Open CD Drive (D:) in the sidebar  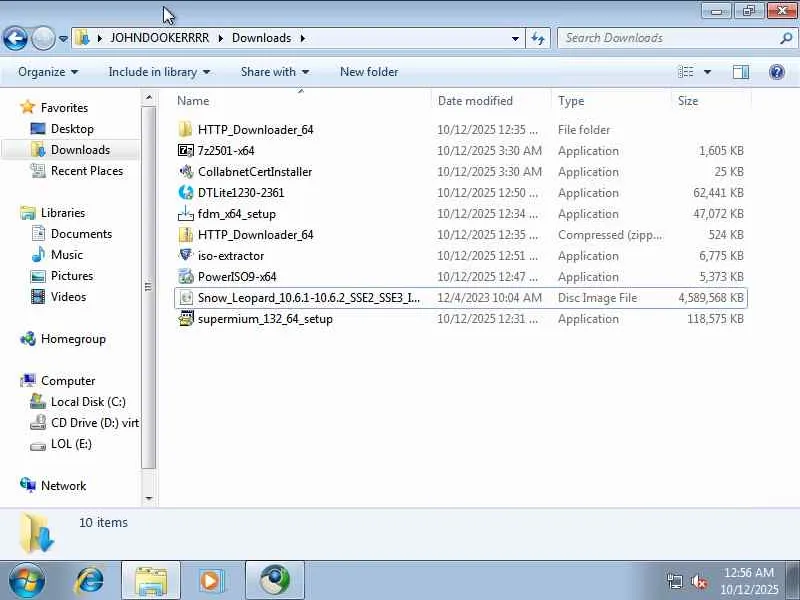pyautogui.click(x=94, y=422)
